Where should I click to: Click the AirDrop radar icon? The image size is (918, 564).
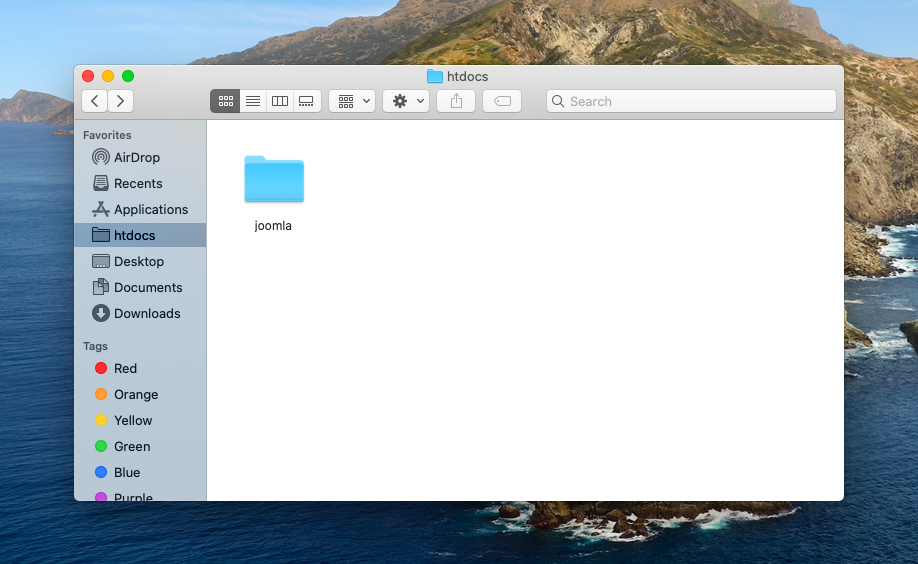tap(101, 157)
